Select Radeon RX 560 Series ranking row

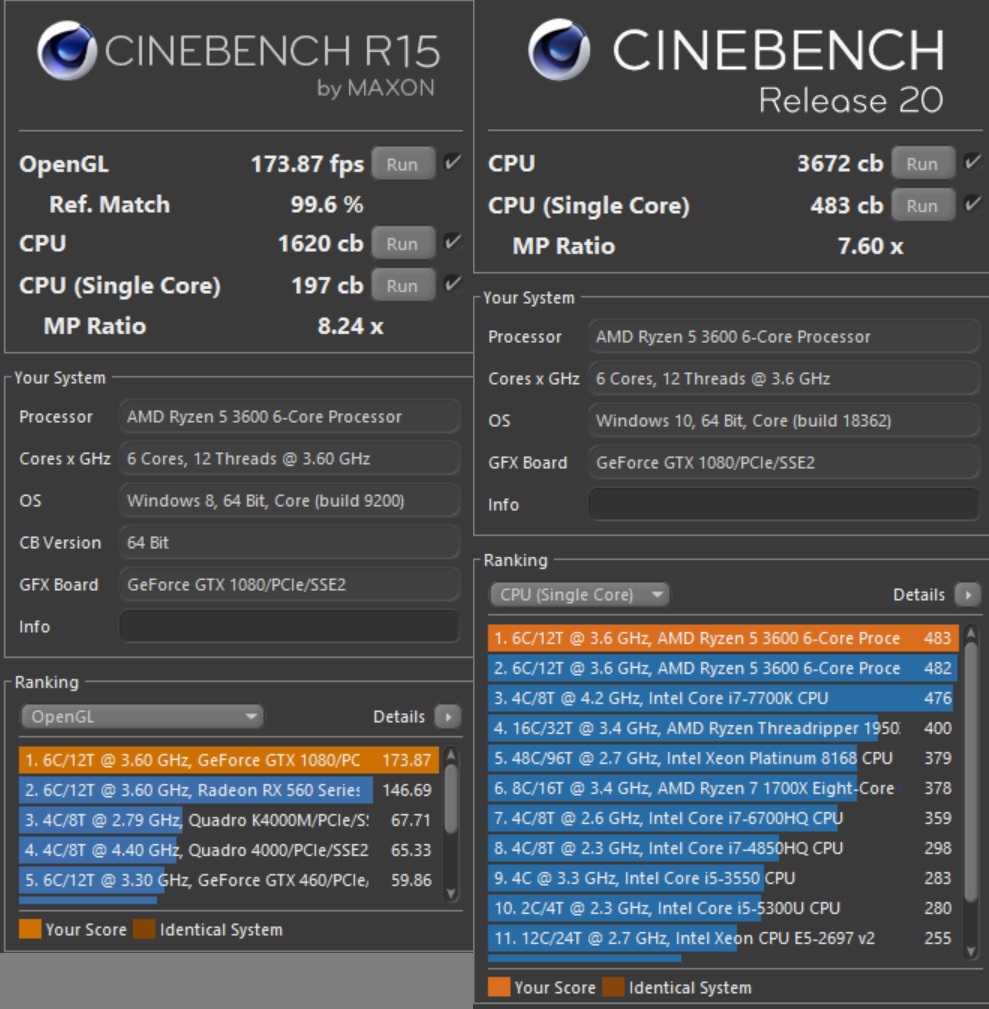[x=229, y=790]
